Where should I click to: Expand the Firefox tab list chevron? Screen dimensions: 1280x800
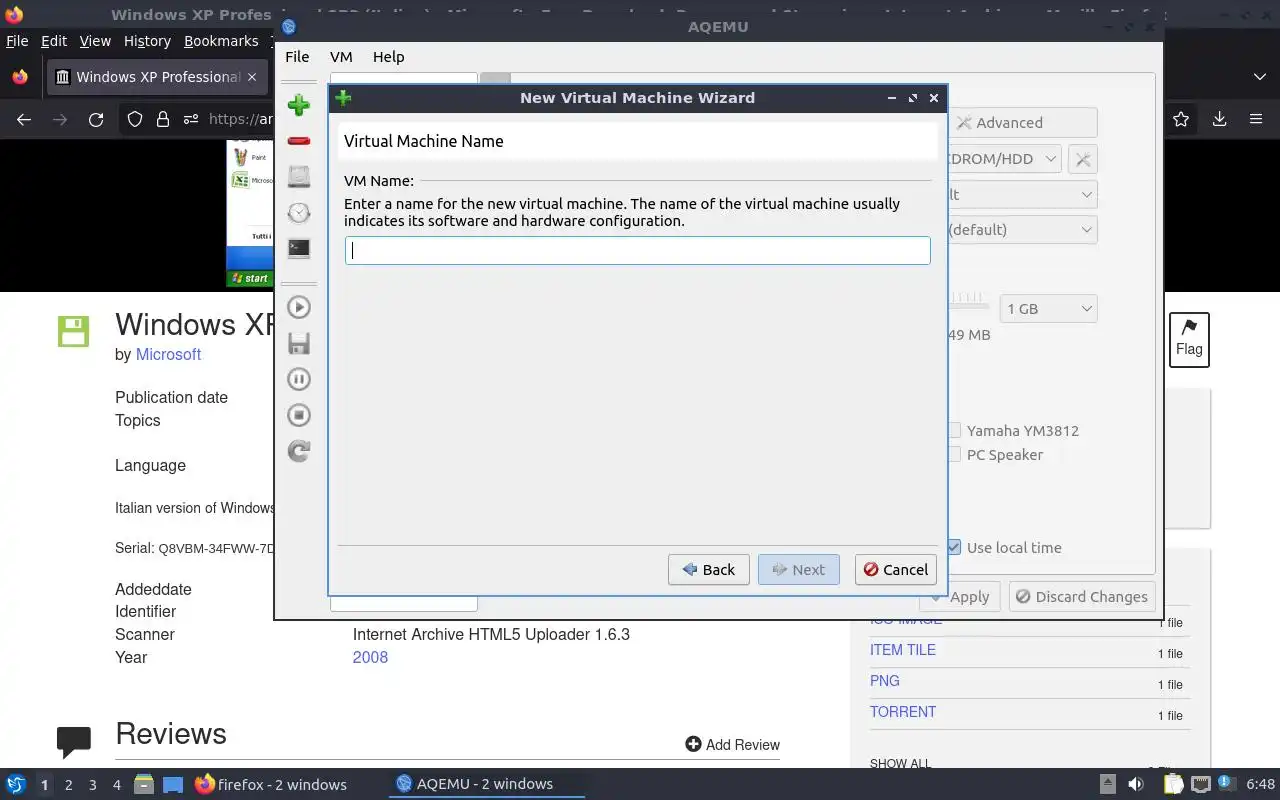pyautogui.click(x=1259, y=77)
